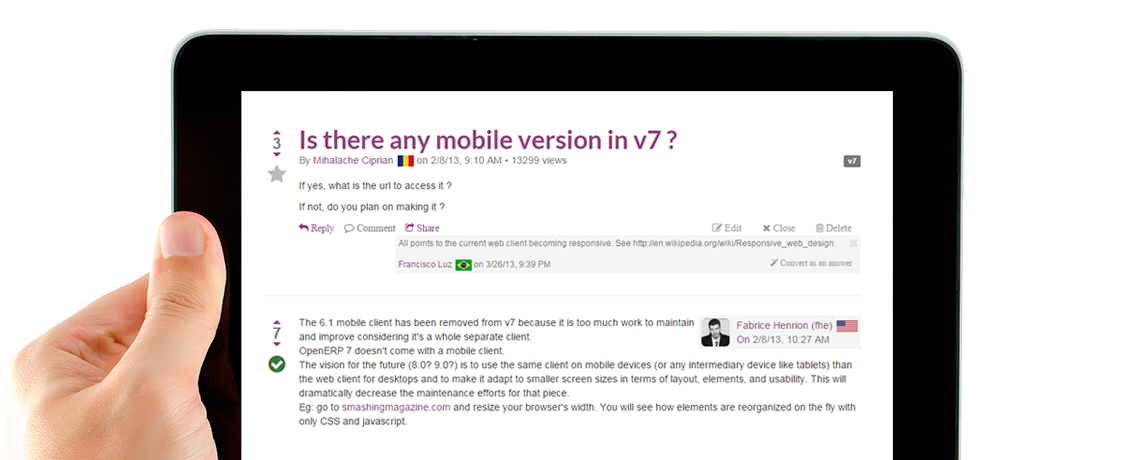
Task: Edit the question
Action: coord(727,228)
